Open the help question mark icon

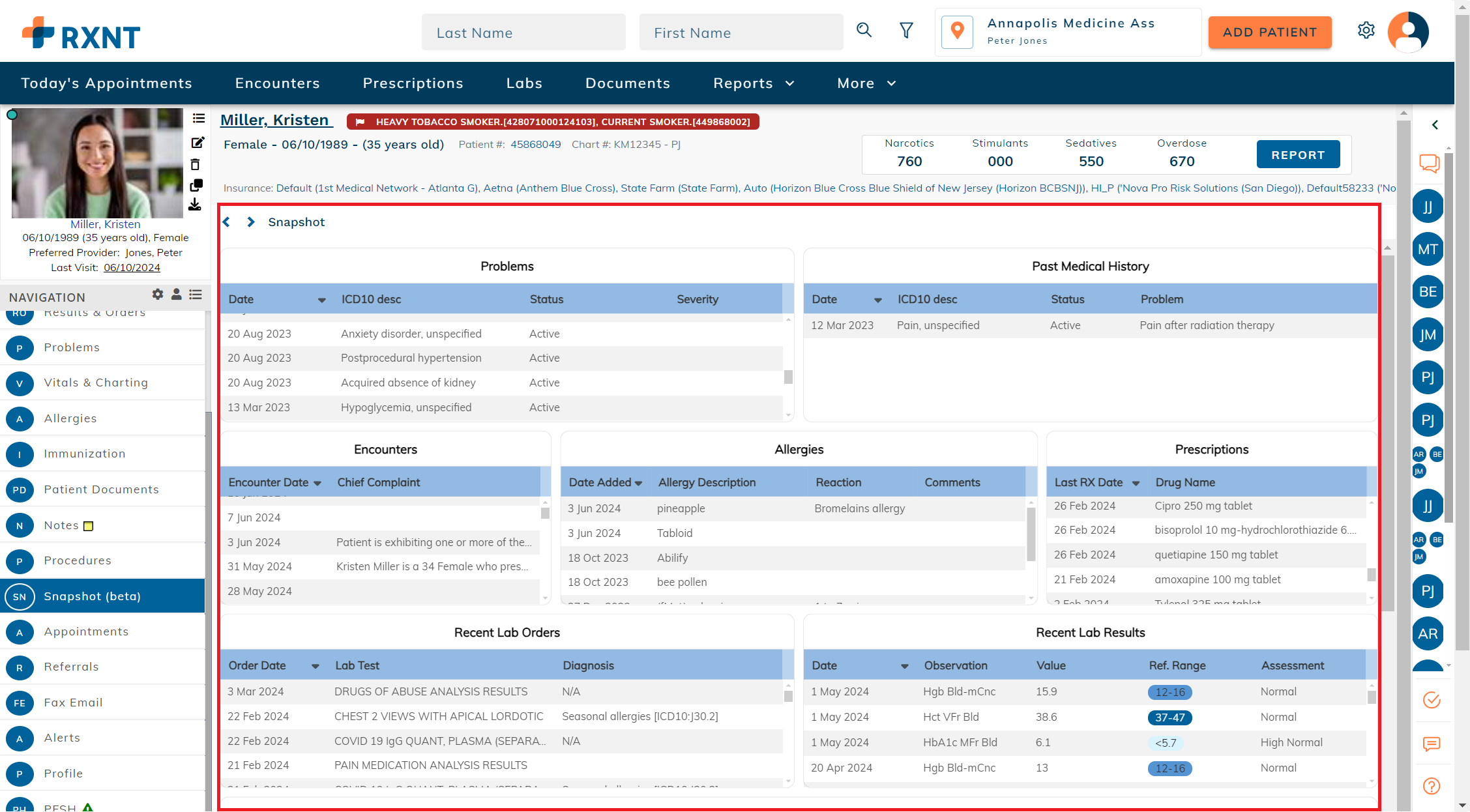1432,786
